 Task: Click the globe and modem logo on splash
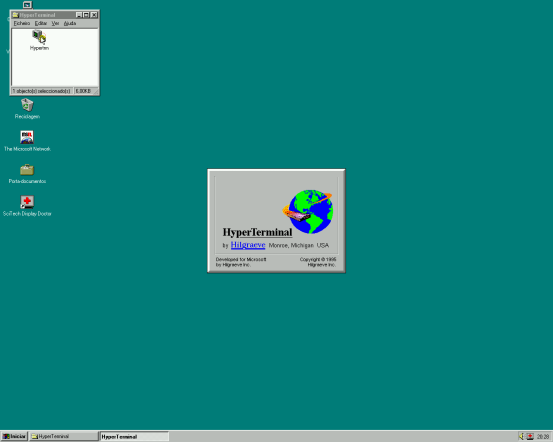308,211
